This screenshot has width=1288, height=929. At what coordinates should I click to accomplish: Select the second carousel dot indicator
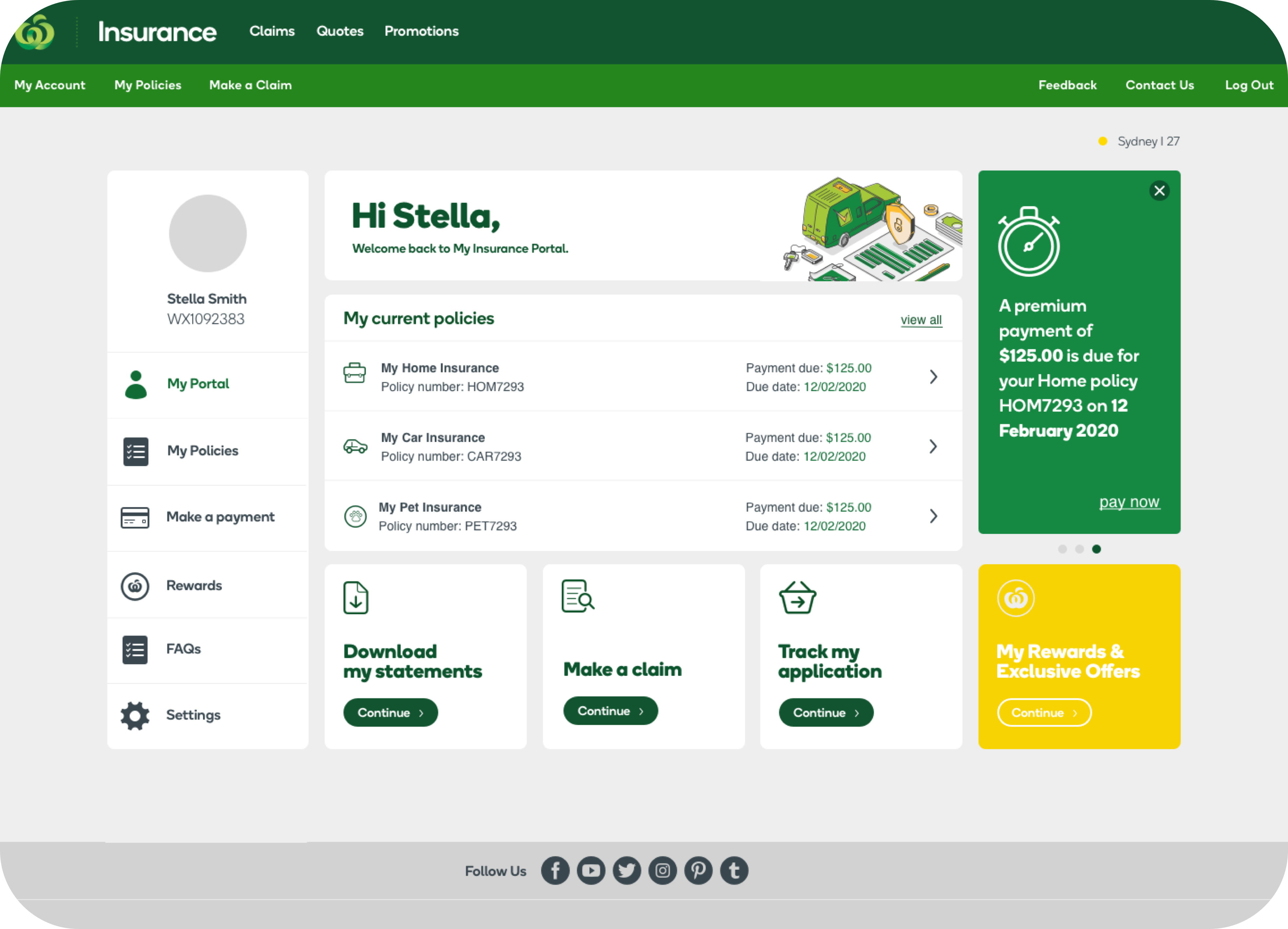tap(1079, 549)
